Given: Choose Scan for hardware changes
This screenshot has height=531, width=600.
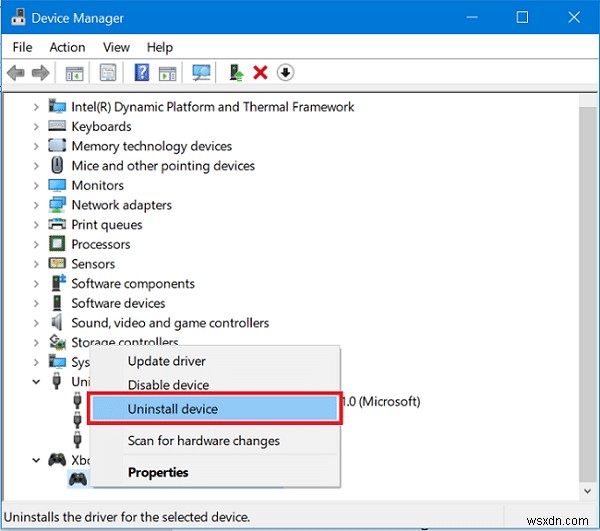Looking at the screenshot, I should click(x=215, y=441).
